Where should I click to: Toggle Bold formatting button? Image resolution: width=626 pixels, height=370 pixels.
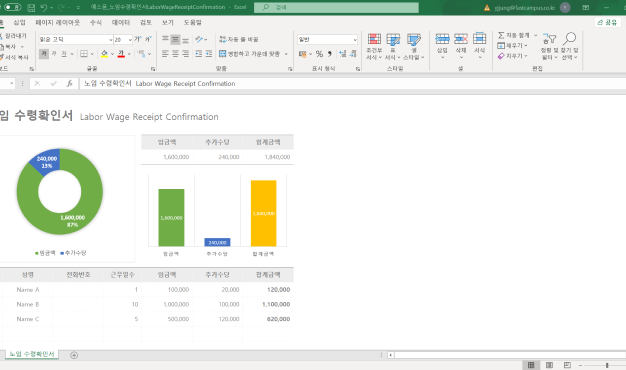44,53
